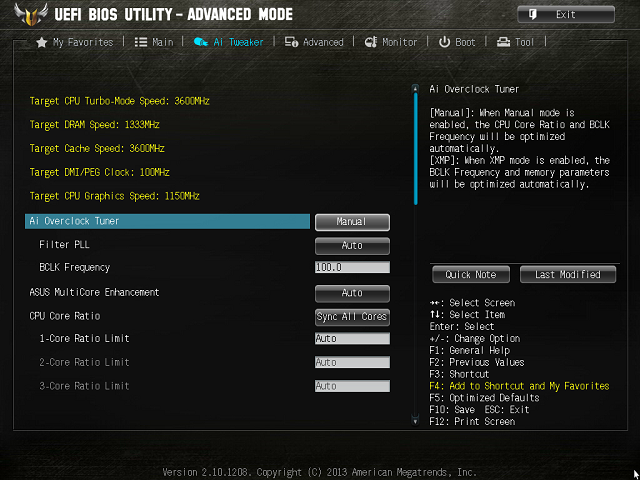The image size is (640, 480).
Task: Open ASUS MultiCore Enhancement Auto selector
Action: pyautogui.click(x=352, y=293)
